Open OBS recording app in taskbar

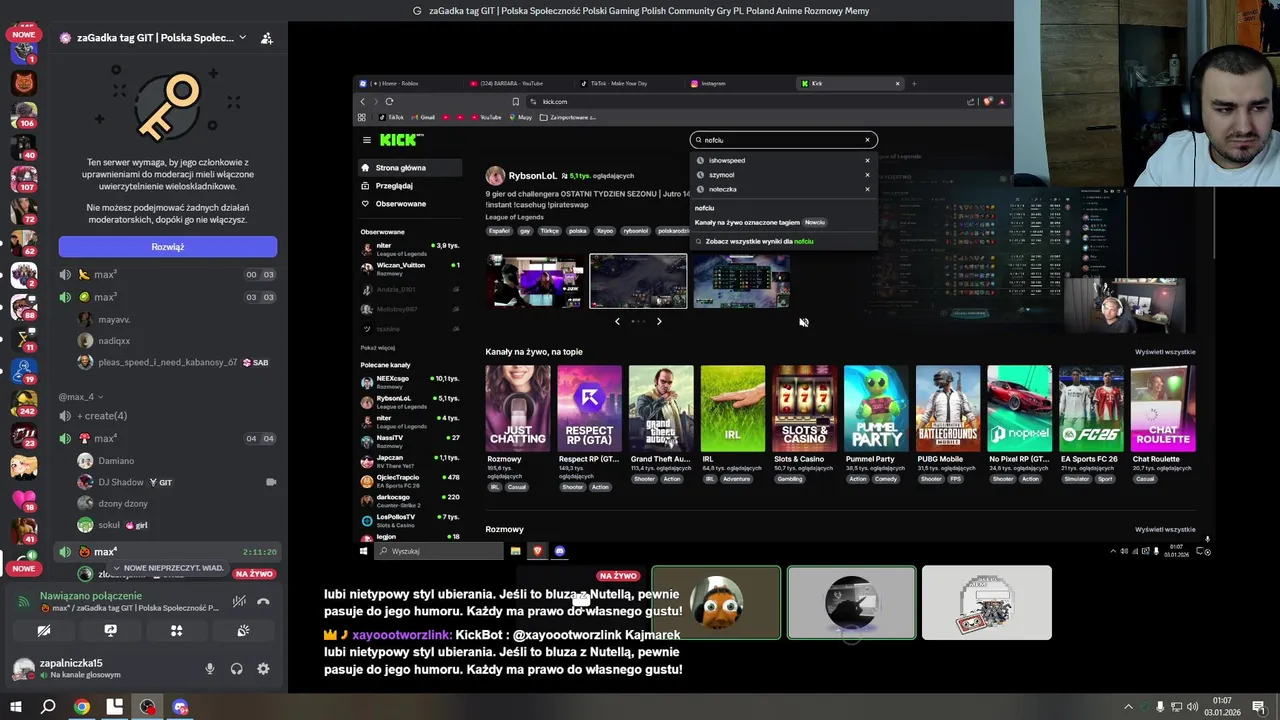pyautogui.click(x=148, y=707)
